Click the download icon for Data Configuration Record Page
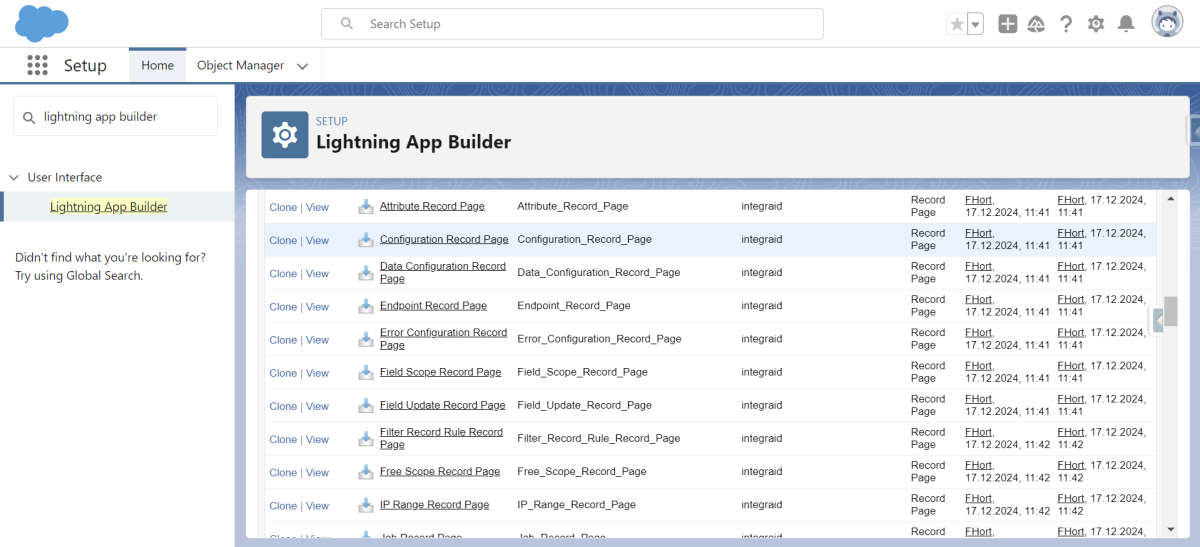Viewport: 1200px width, 547px height. pyautogui.click(x=366, y=273)
